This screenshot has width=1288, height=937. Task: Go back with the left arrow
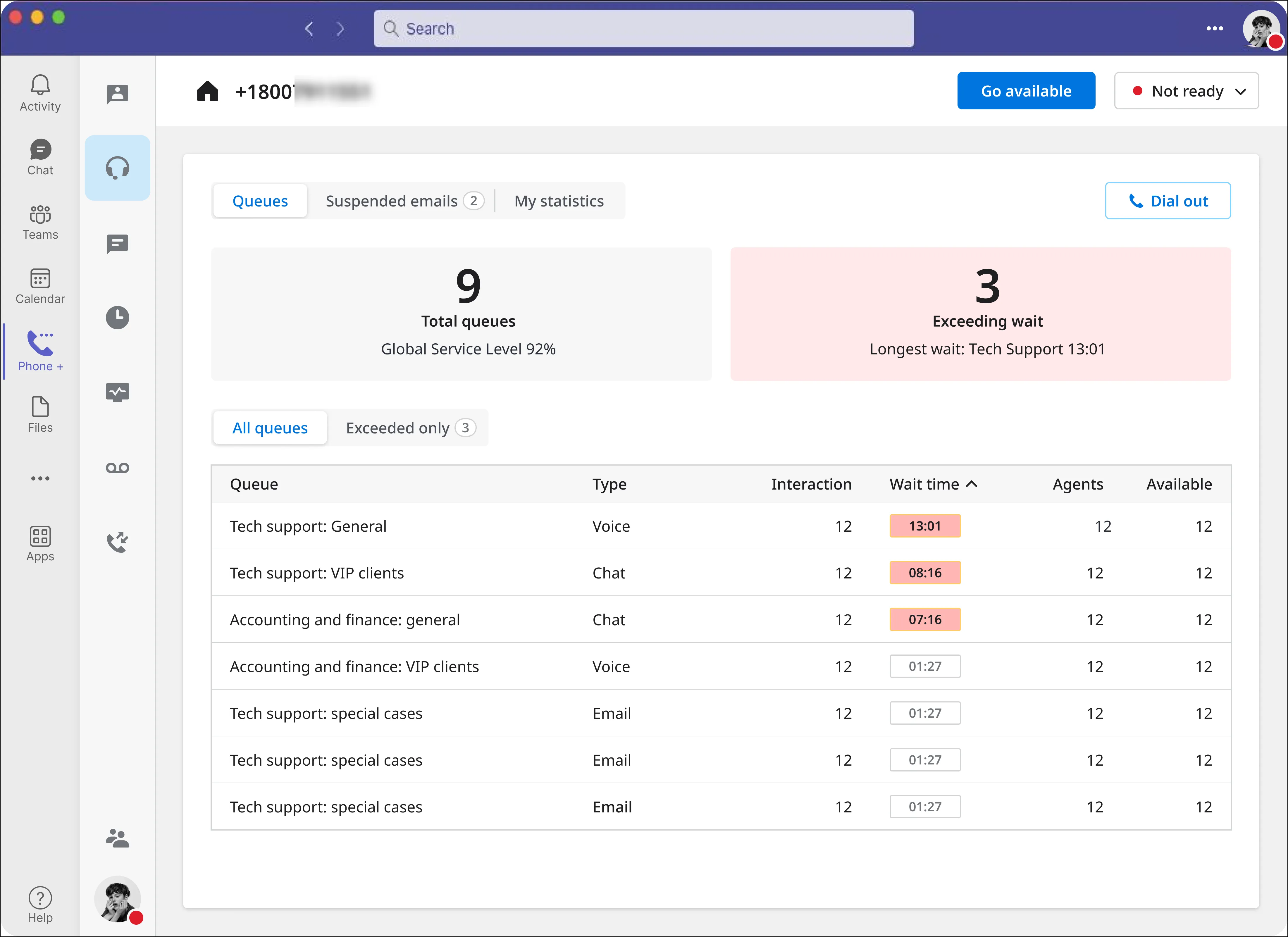[x=309, y=28]
